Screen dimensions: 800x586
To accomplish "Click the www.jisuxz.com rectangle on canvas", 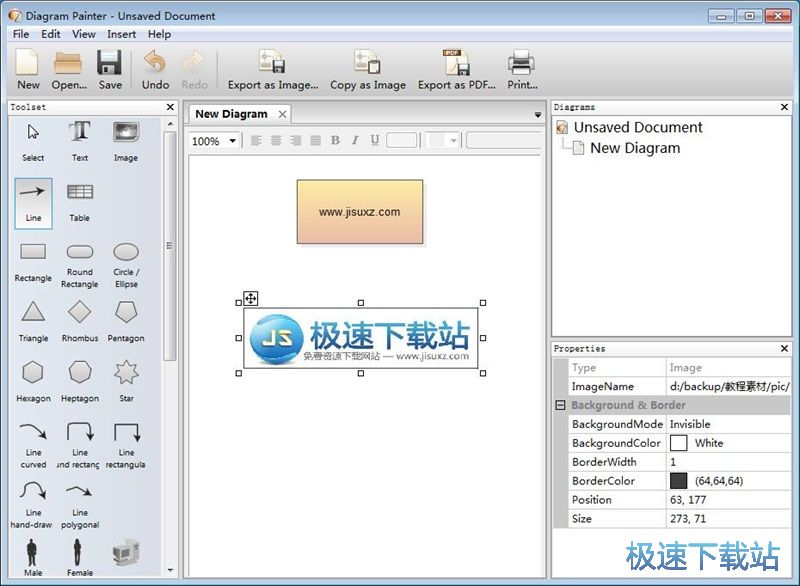I will (360, 212).
